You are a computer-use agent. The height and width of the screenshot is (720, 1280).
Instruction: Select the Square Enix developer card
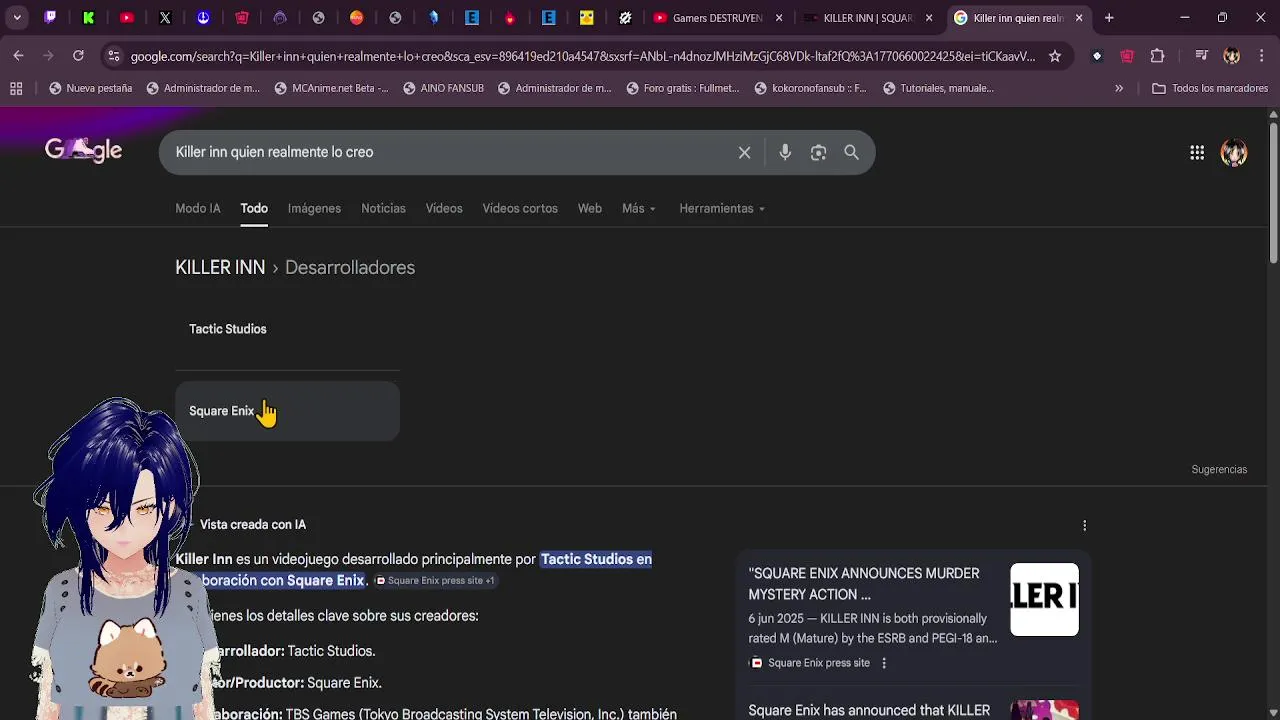pos(287,411)
